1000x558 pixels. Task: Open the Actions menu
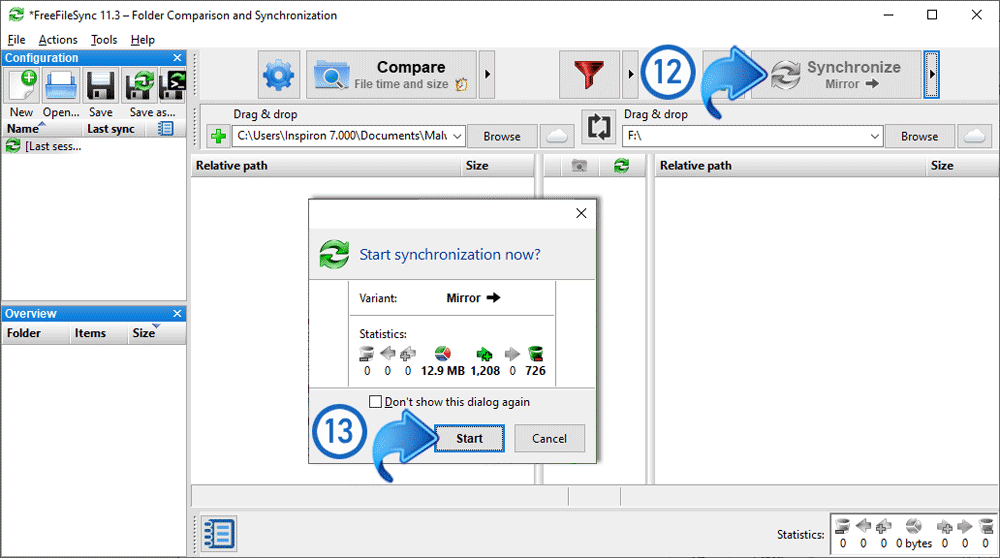click(x=58, y=40)
